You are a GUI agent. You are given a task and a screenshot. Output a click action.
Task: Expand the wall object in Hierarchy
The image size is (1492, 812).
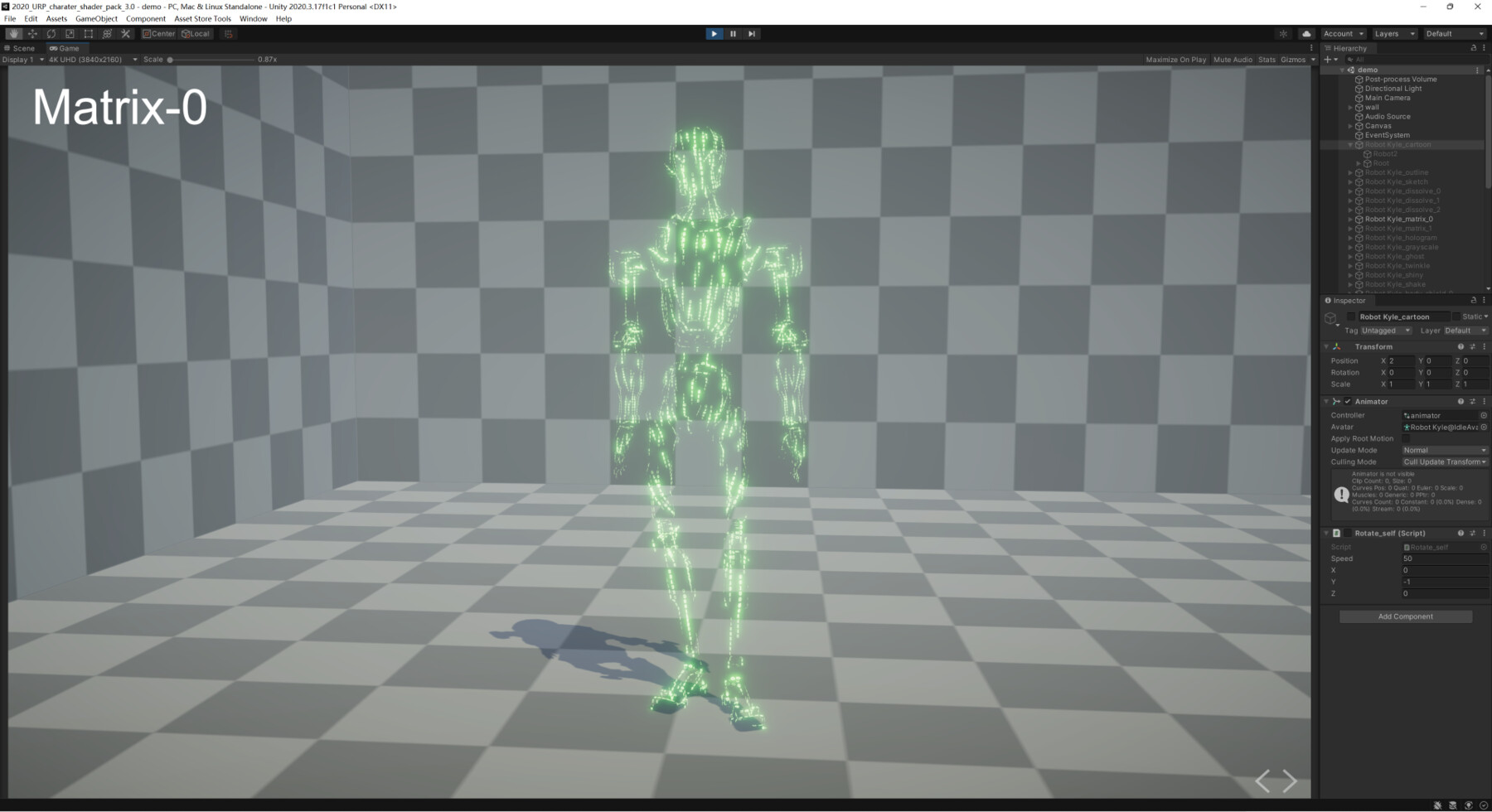click(1351, 108)
